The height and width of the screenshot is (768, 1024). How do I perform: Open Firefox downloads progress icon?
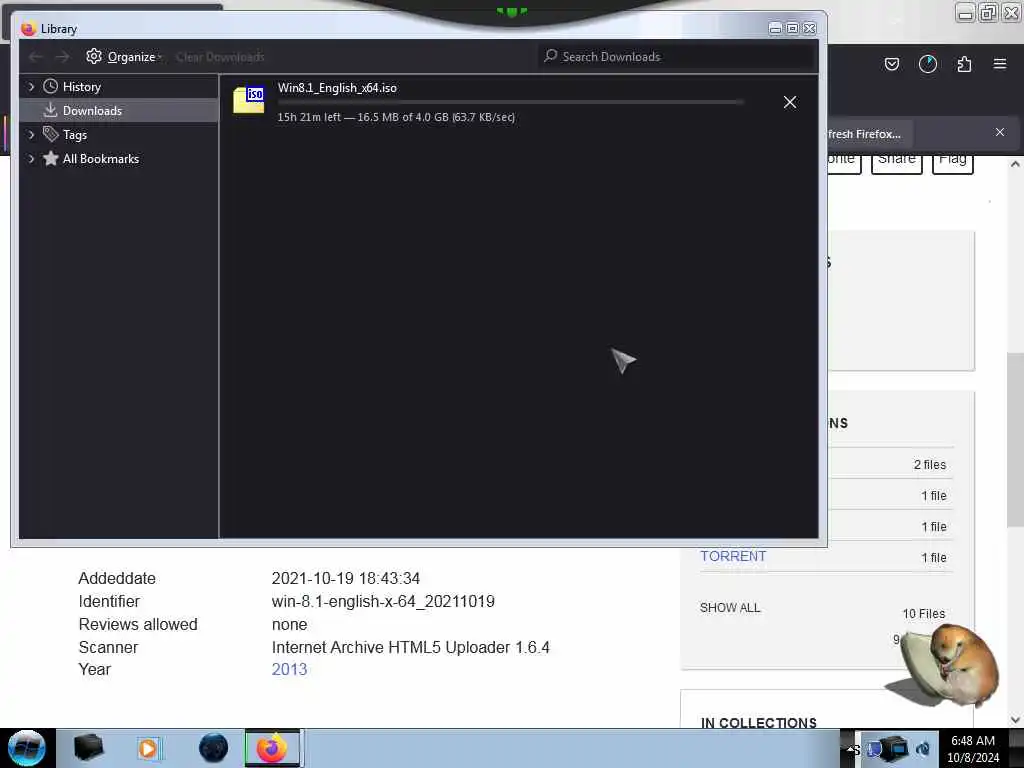(x=927, y=64)
